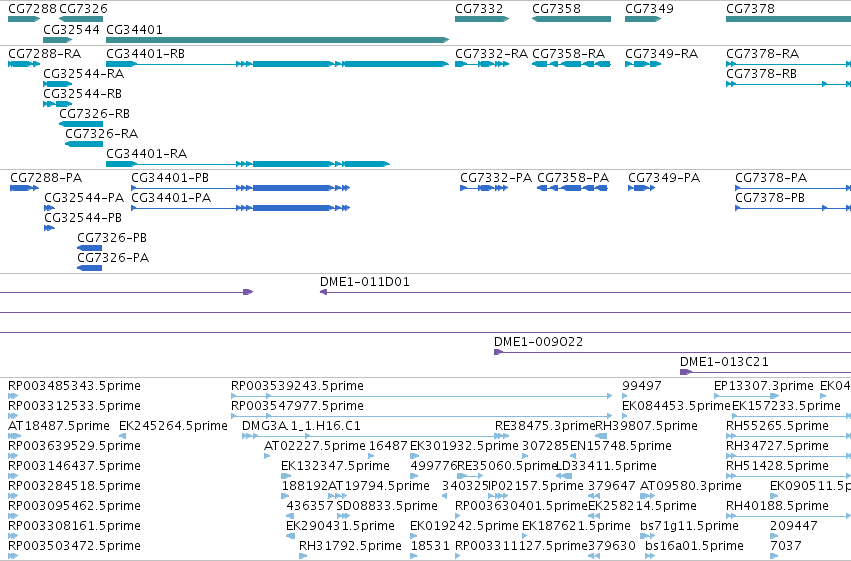This screenshot has height=561, width=851.
Task: Select protein CG32544-PB
Action: pos(83,218)
